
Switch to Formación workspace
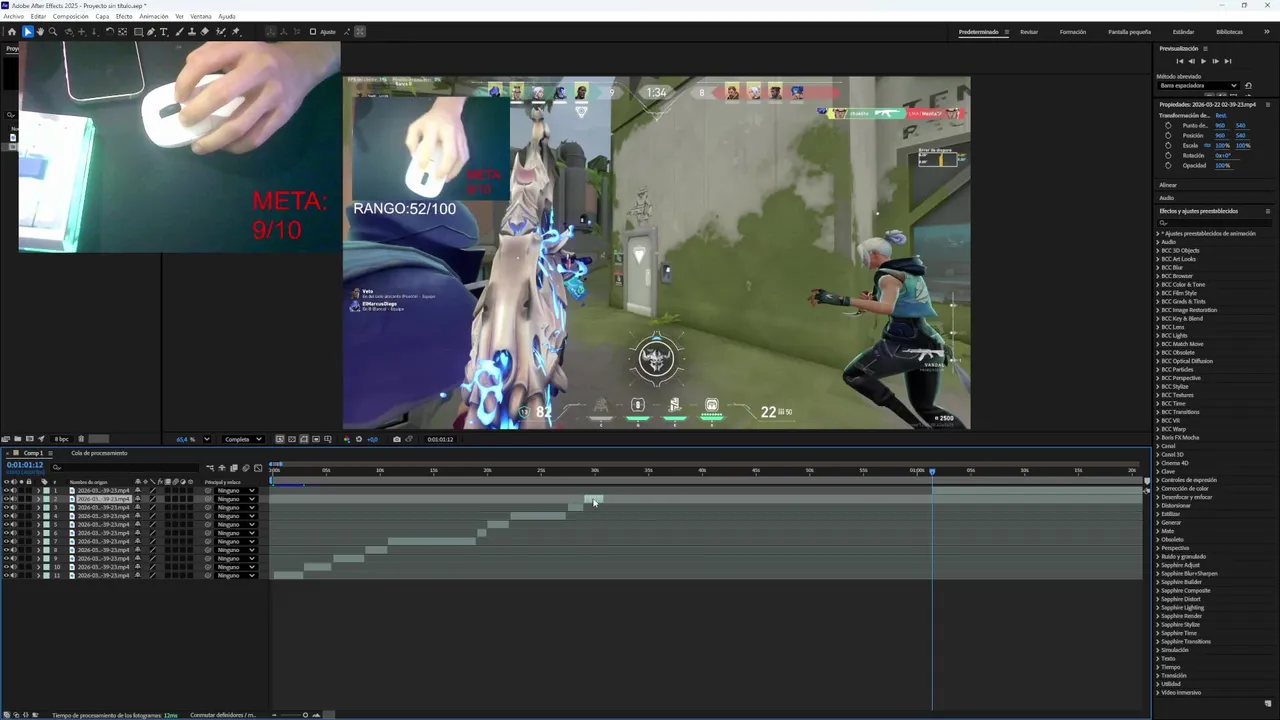point(1073,32)
